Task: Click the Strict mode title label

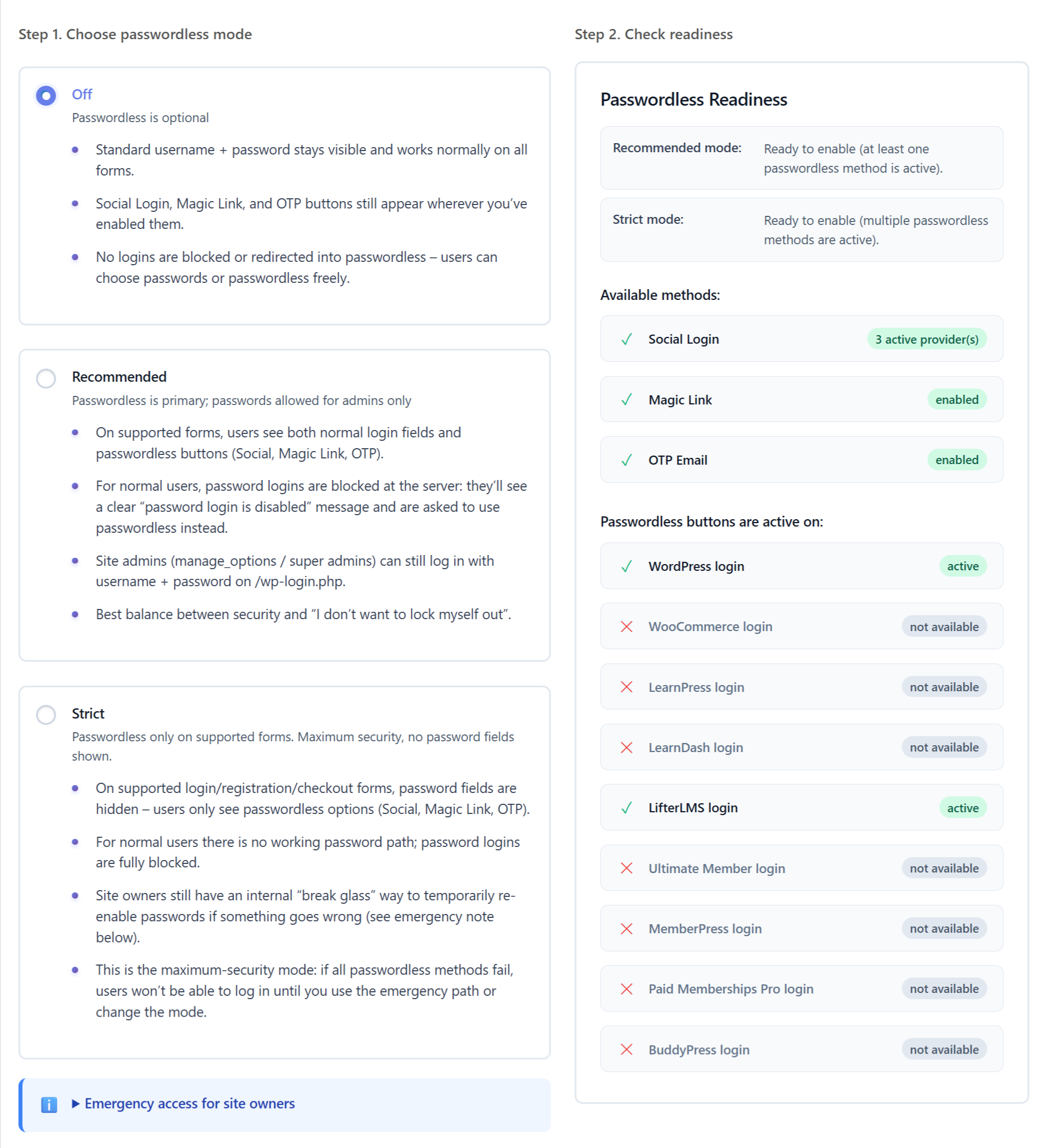Action: 88,714
